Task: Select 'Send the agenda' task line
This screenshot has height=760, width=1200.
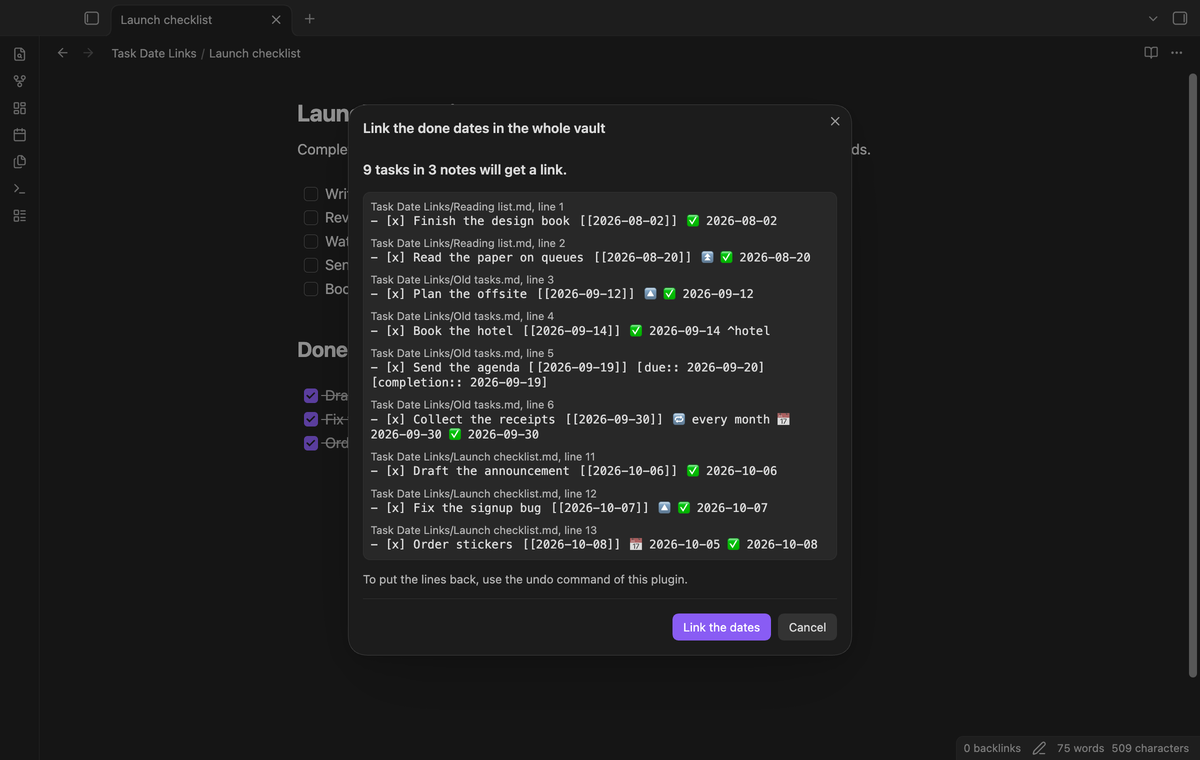Action: 567,375
